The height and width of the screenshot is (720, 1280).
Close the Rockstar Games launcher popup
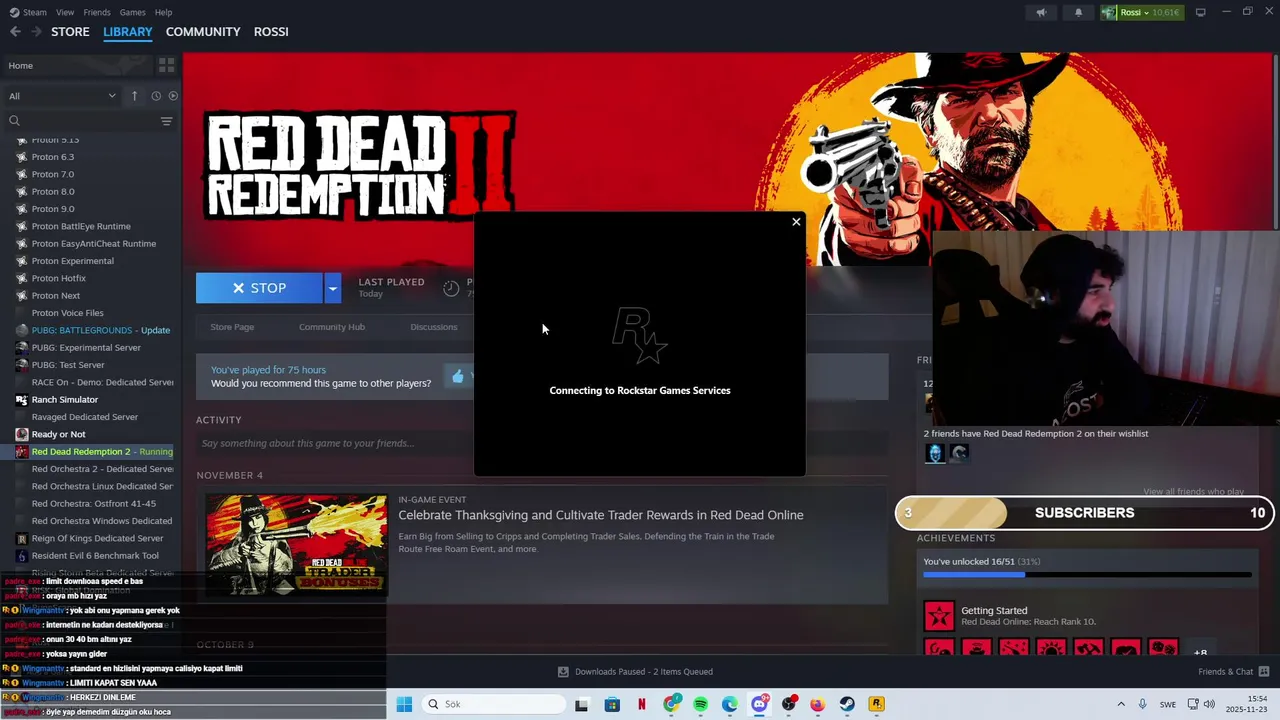tap(796, 222)
